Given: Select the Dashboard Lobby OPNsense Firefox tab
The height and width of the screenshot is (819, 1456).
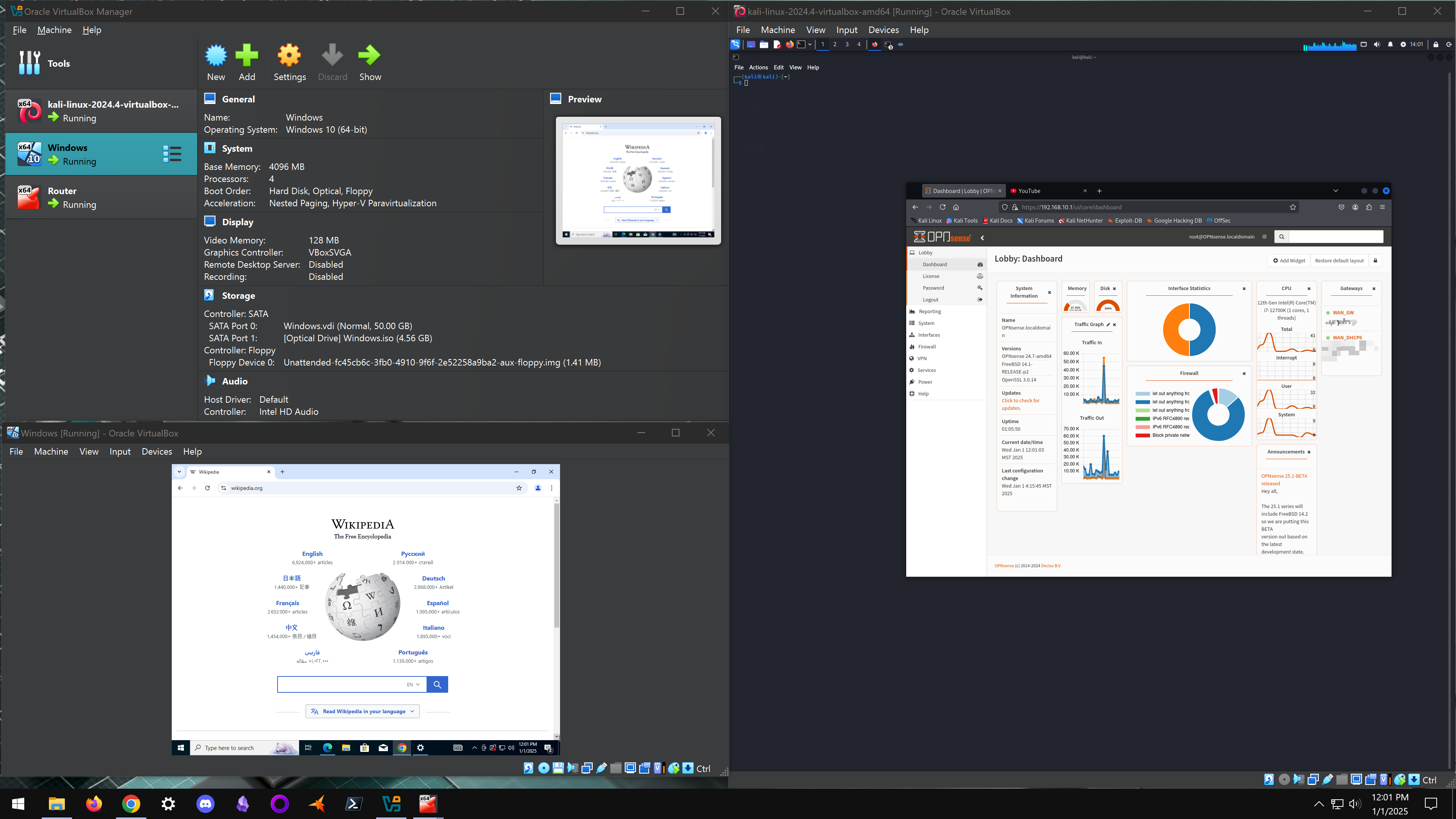Looking at the screenshot, I should click(x=963, y=191).
